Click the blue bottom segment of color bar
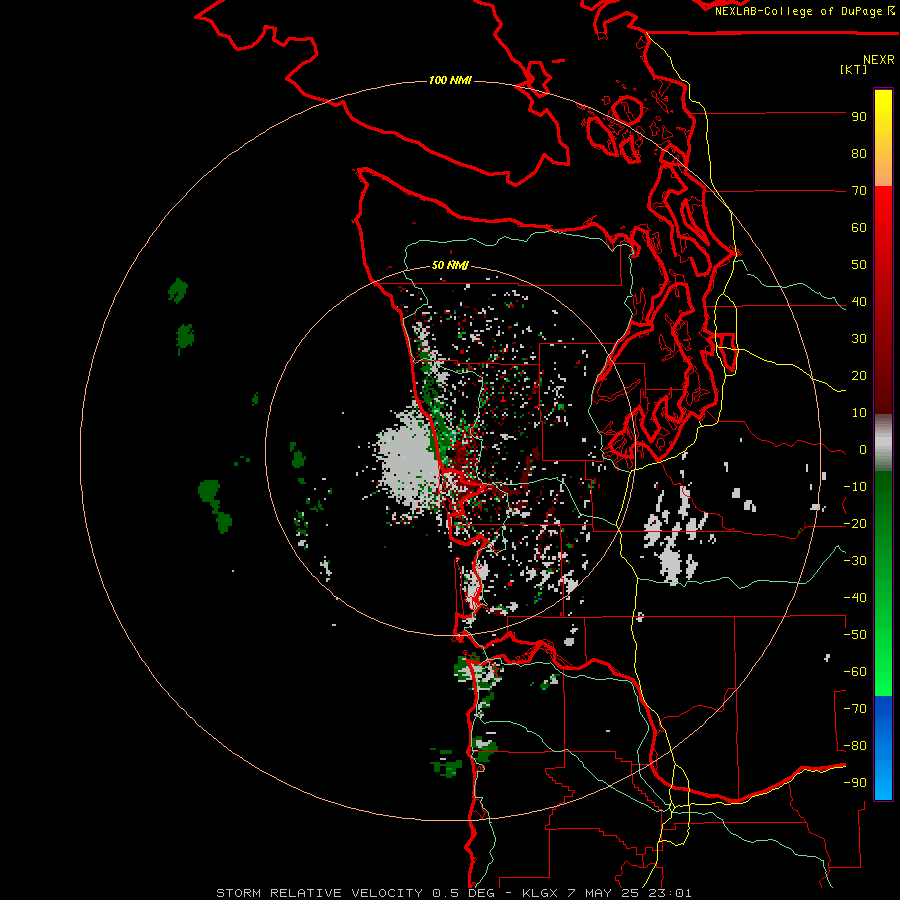This screenshot has width=900, height=900. tap(883, 747)
